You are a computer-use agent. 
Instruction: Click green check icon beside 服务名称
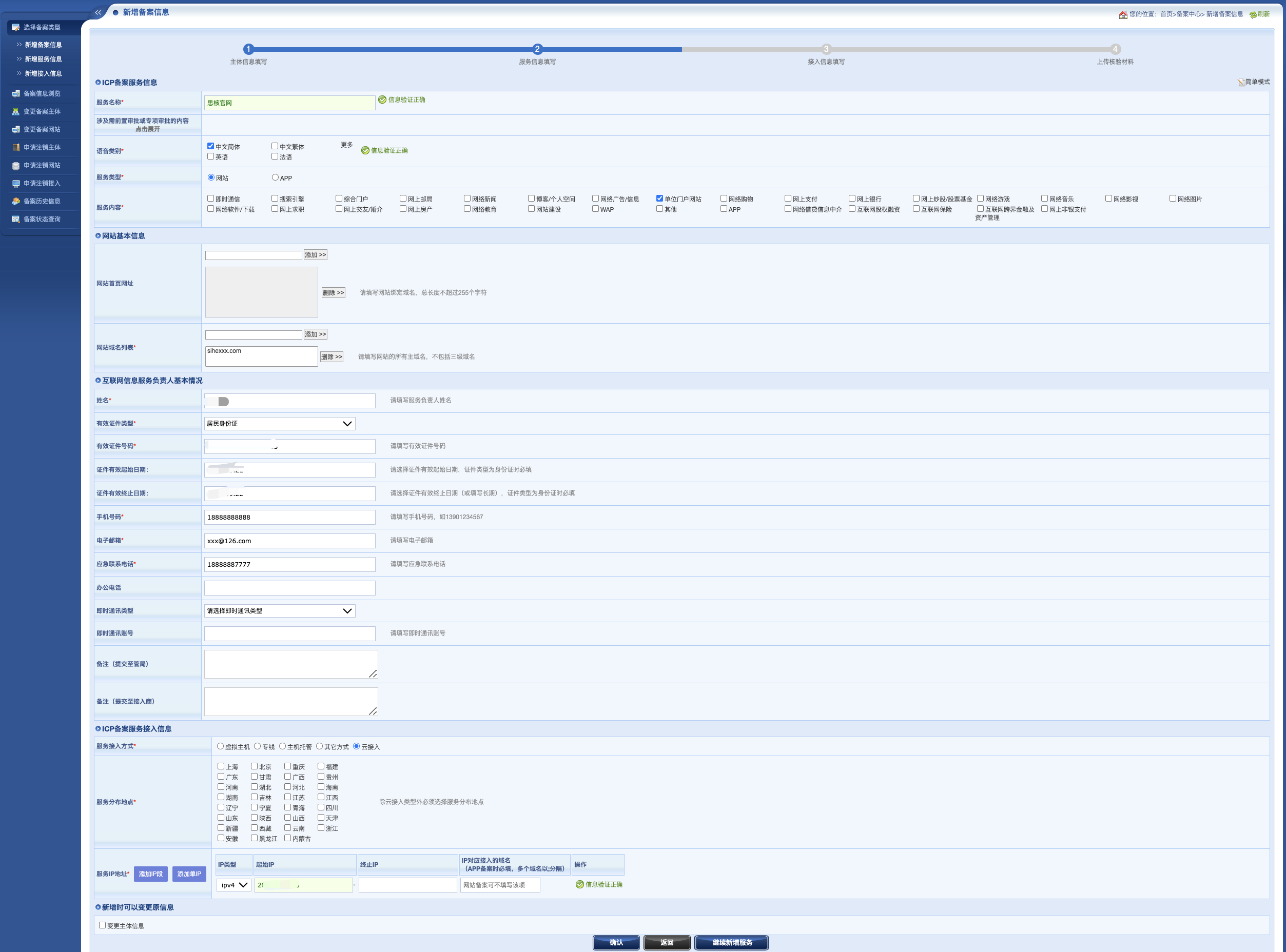click(x=382, y=100)
